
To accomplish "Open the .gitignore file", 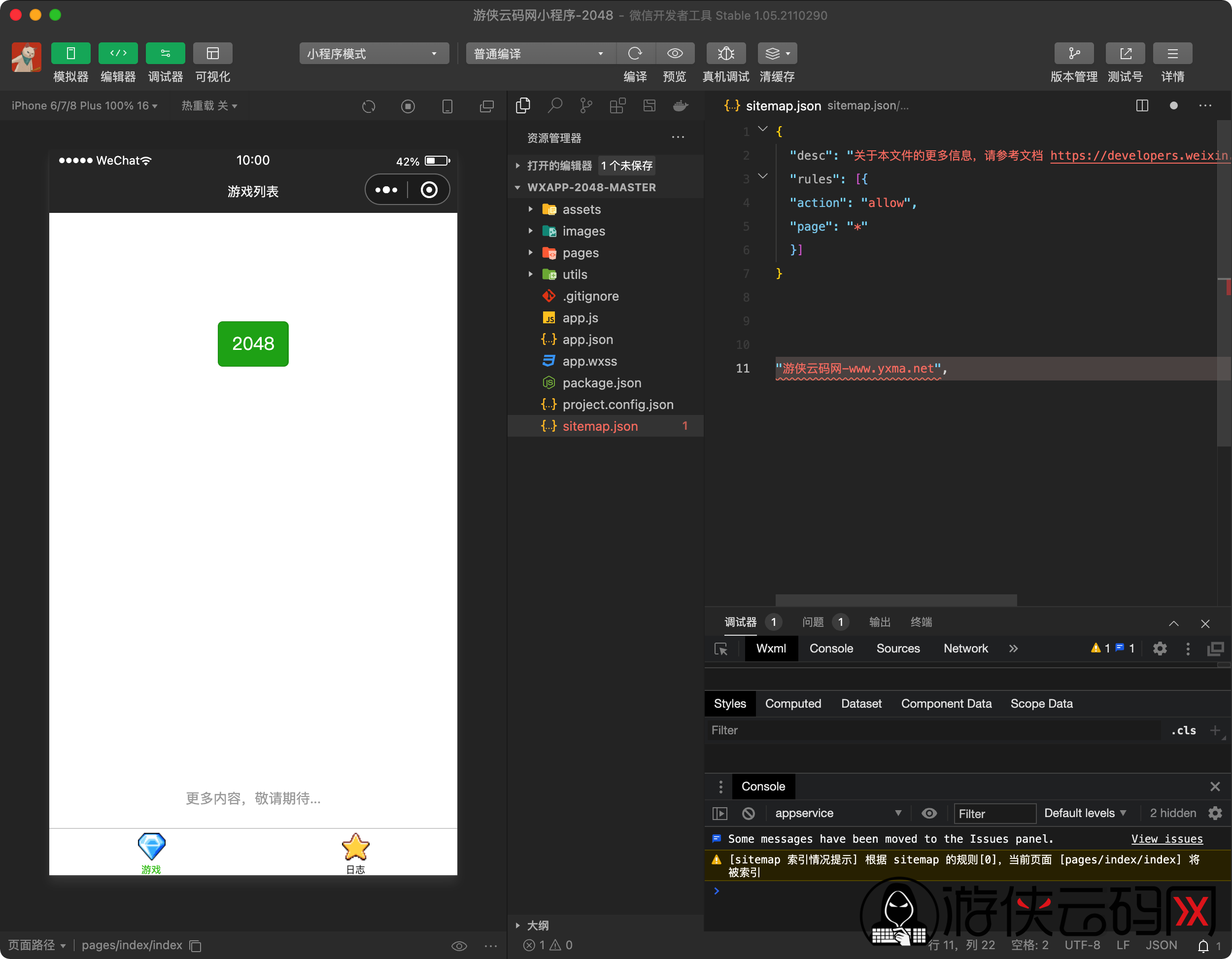I will (x=606, y=296).
